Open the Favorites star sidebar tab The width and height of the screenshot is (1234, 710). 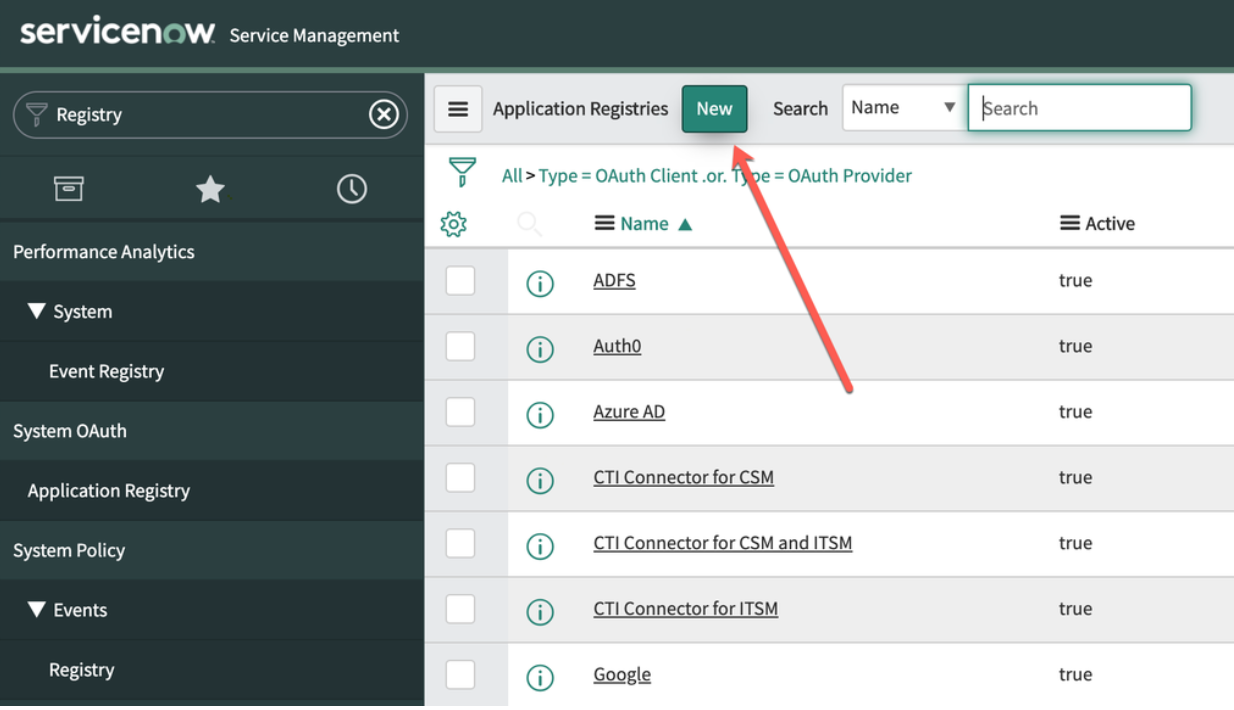coord(210,188)
